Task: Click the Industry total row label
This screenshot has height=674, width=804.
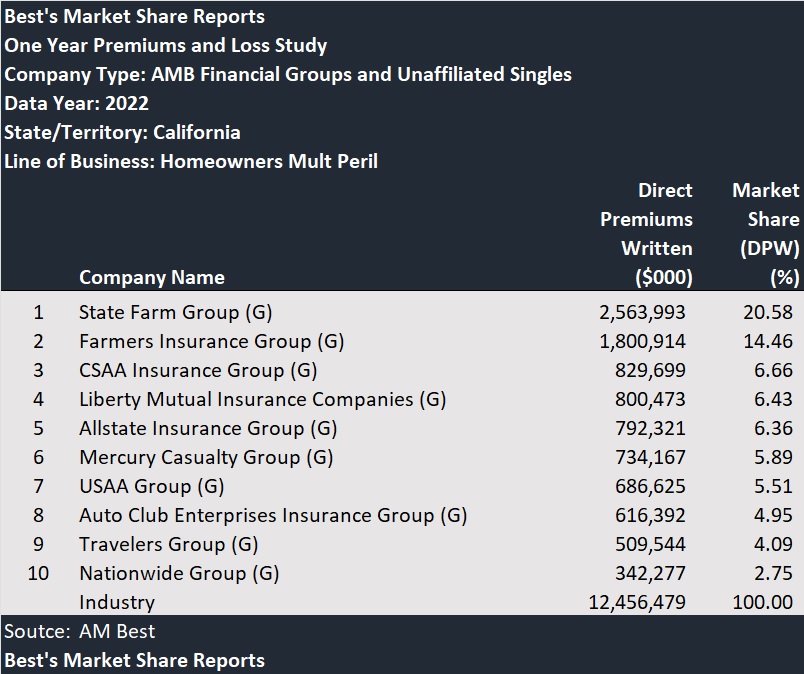Action: [117, 602]
